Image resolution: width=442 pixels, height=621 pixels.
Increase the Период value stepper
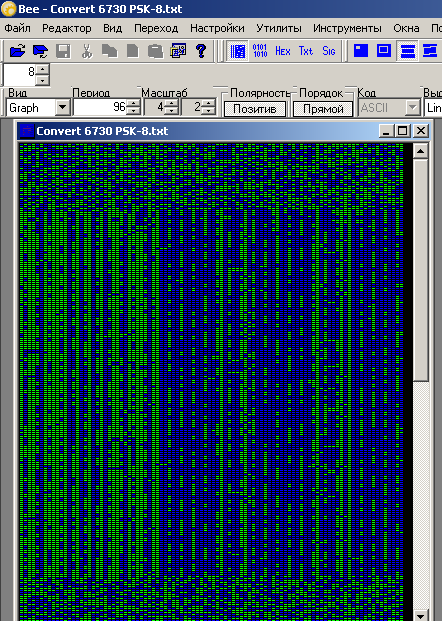click(x=134, y=103)
